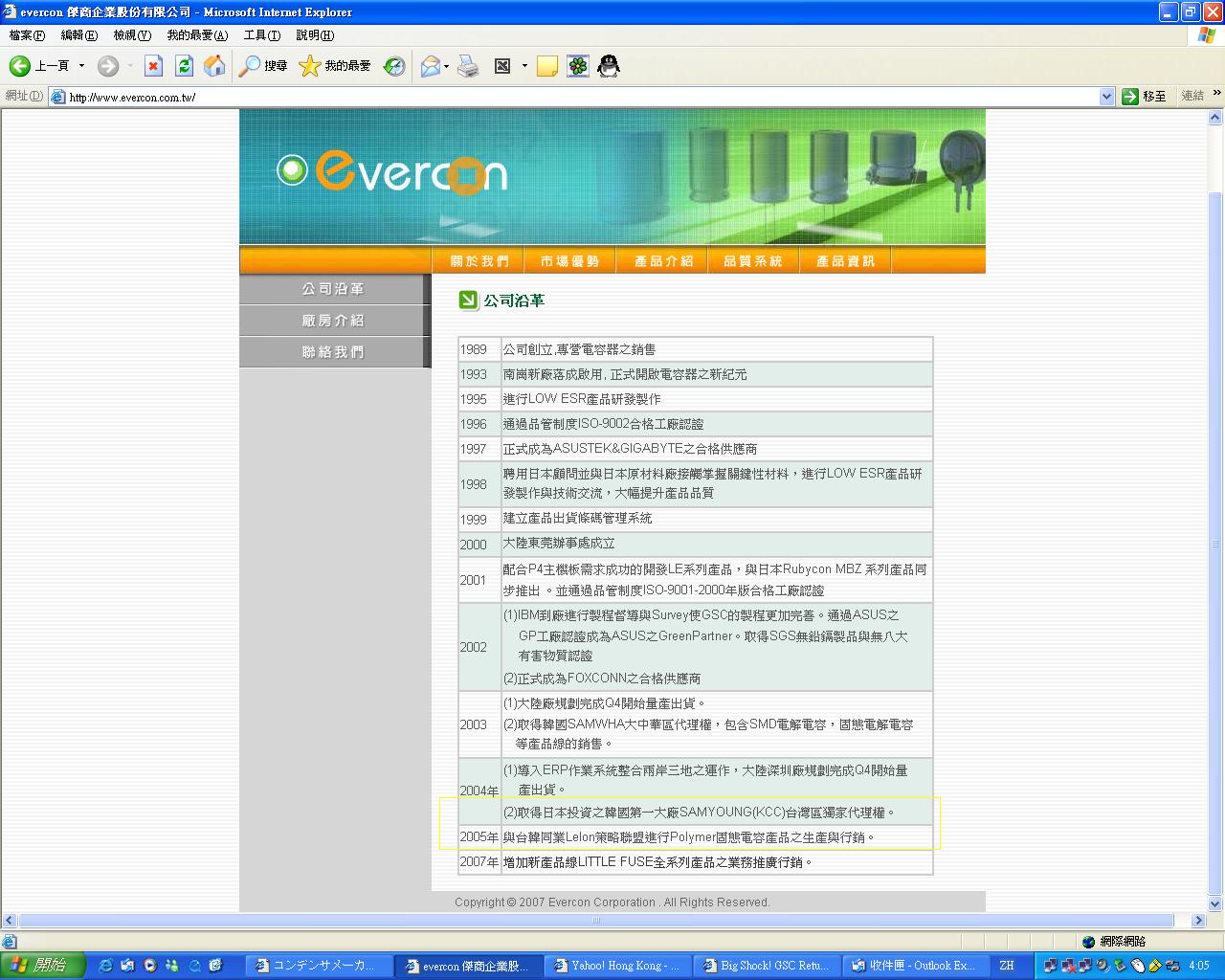
Task: Click the Refresh page icon
Action: (x=184, y=66)
